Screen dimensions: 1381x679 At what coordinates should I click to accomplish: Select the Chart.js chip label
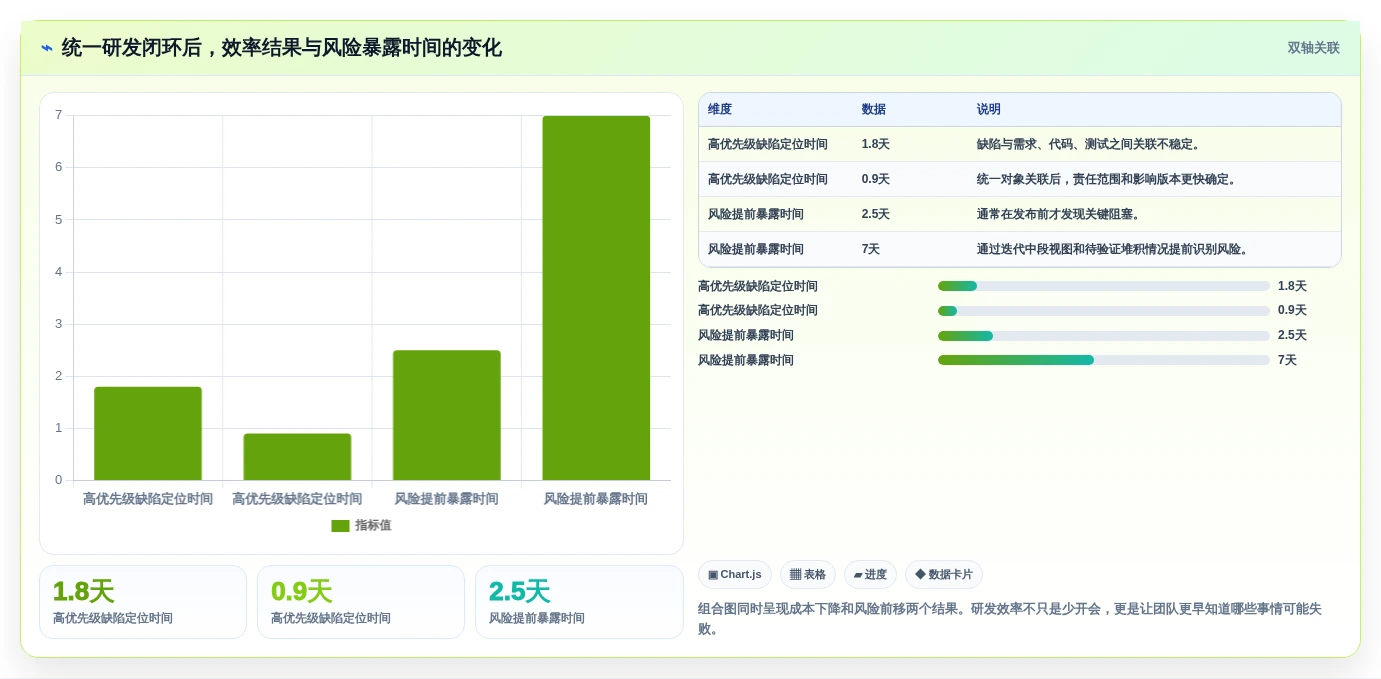point(741,575)
